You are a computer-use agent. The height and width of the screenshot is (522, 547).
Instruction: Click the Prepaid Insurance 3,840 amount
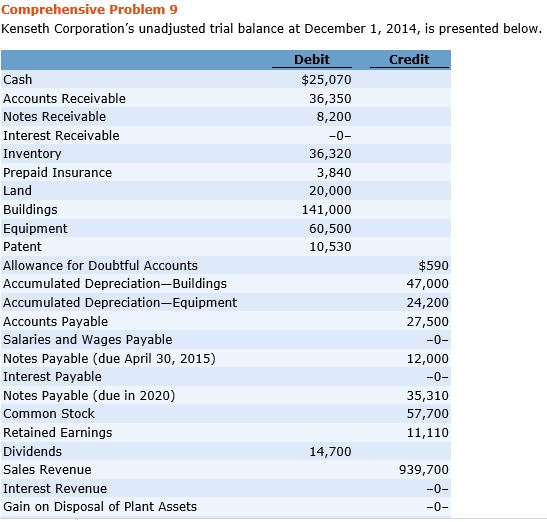click(x=334, y=172)
